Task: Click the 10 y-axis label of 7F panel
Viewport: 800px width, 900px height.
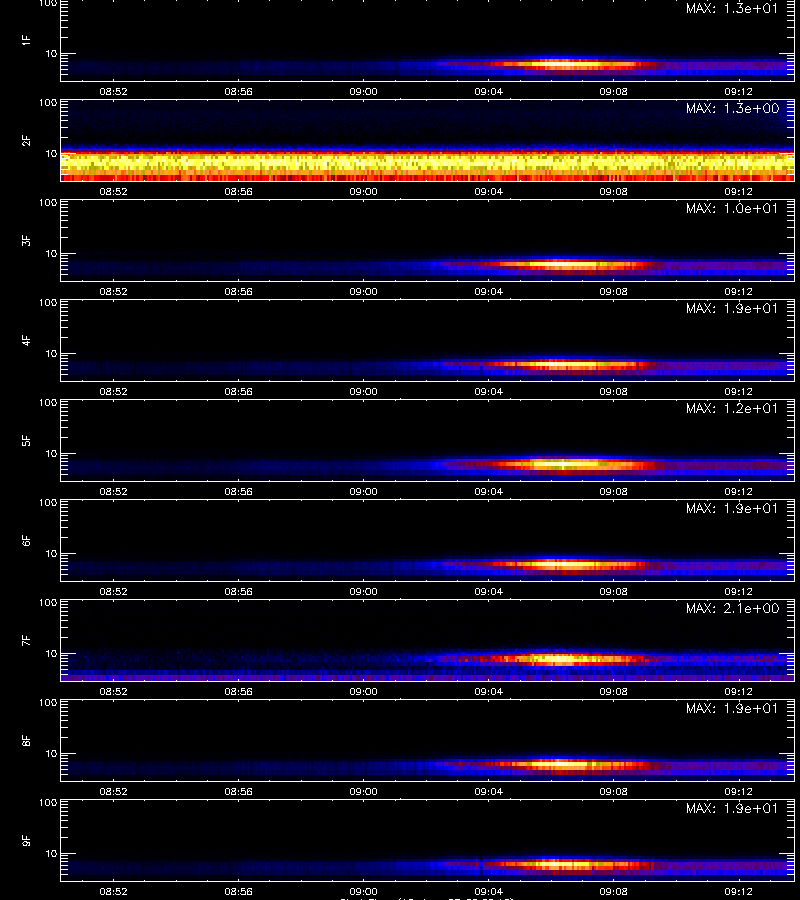Action: [52, 654]
